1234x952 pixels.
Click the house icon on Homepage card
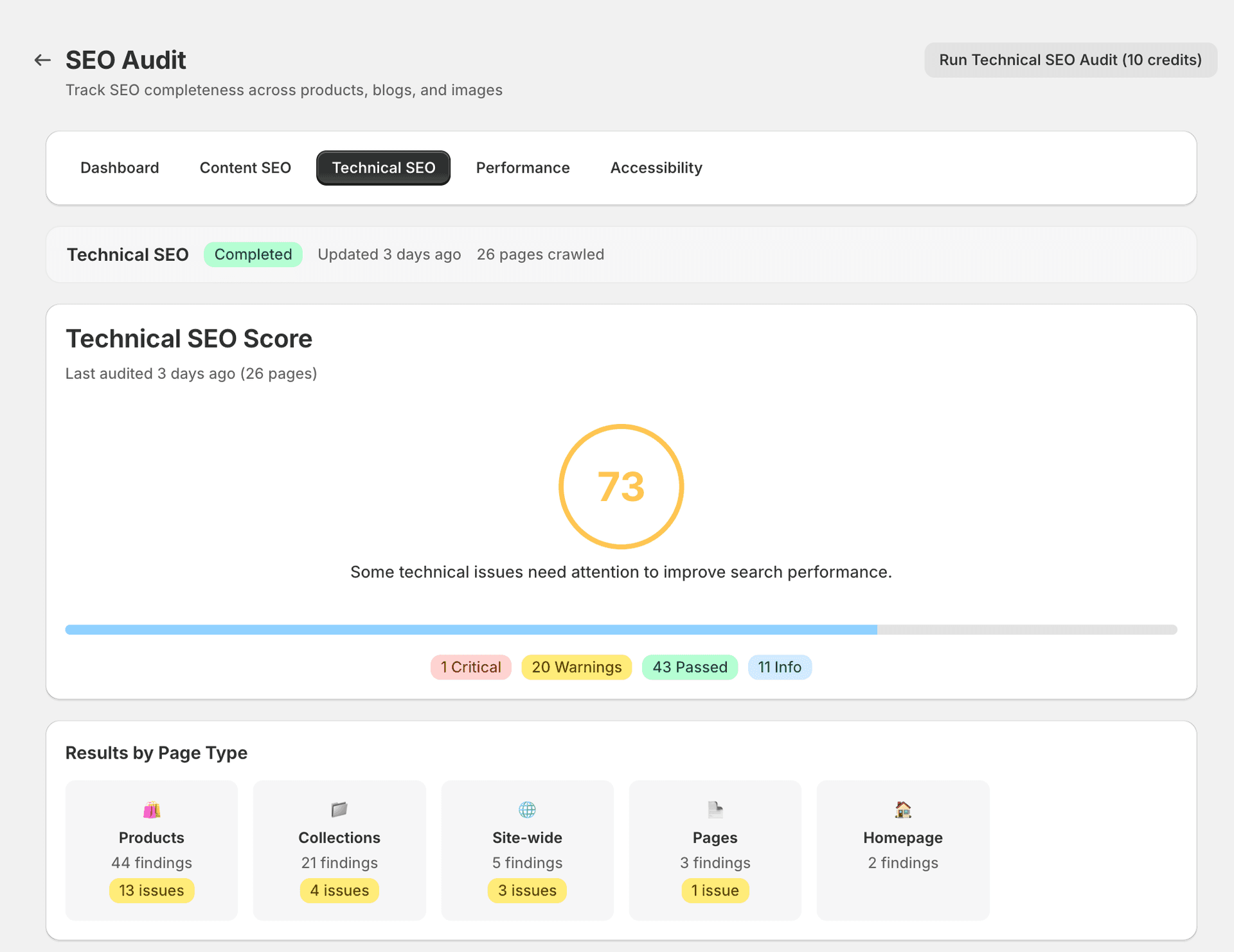tap(902, 809)
